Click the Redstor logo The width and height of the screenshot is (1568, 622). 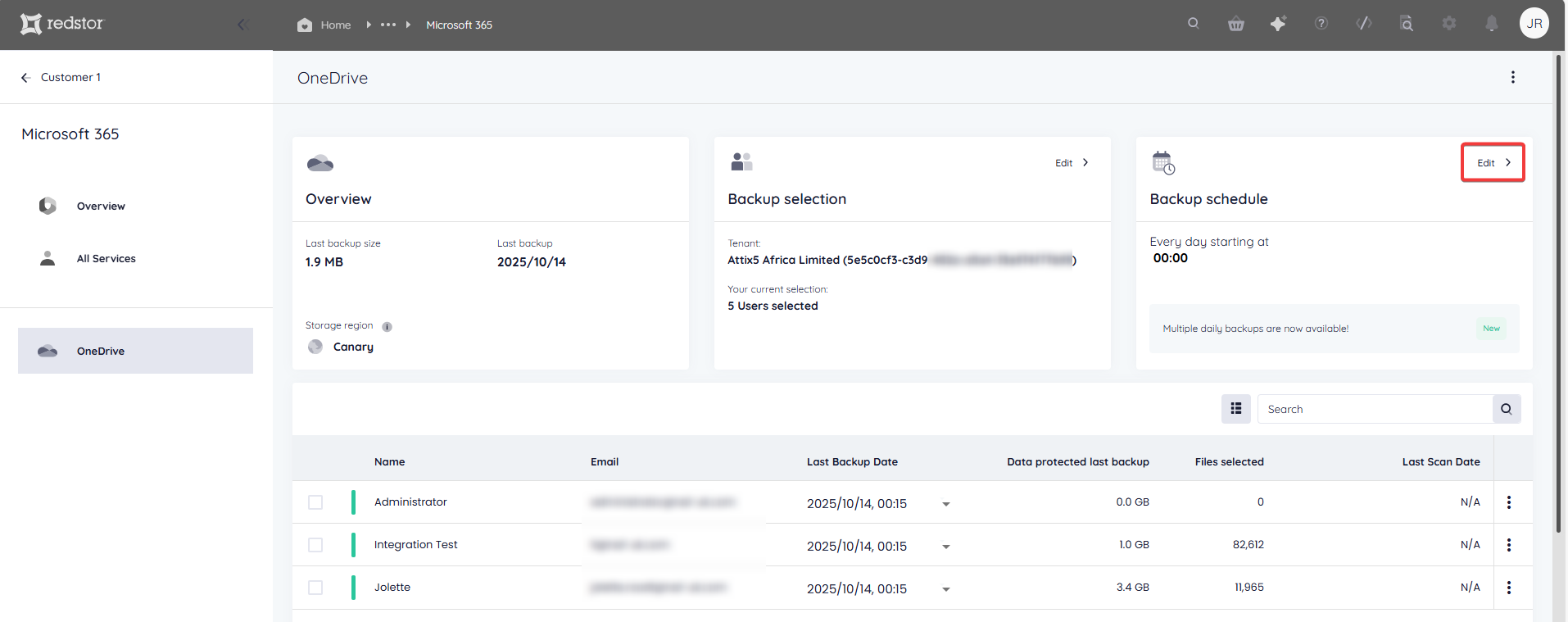click(62, 24)
